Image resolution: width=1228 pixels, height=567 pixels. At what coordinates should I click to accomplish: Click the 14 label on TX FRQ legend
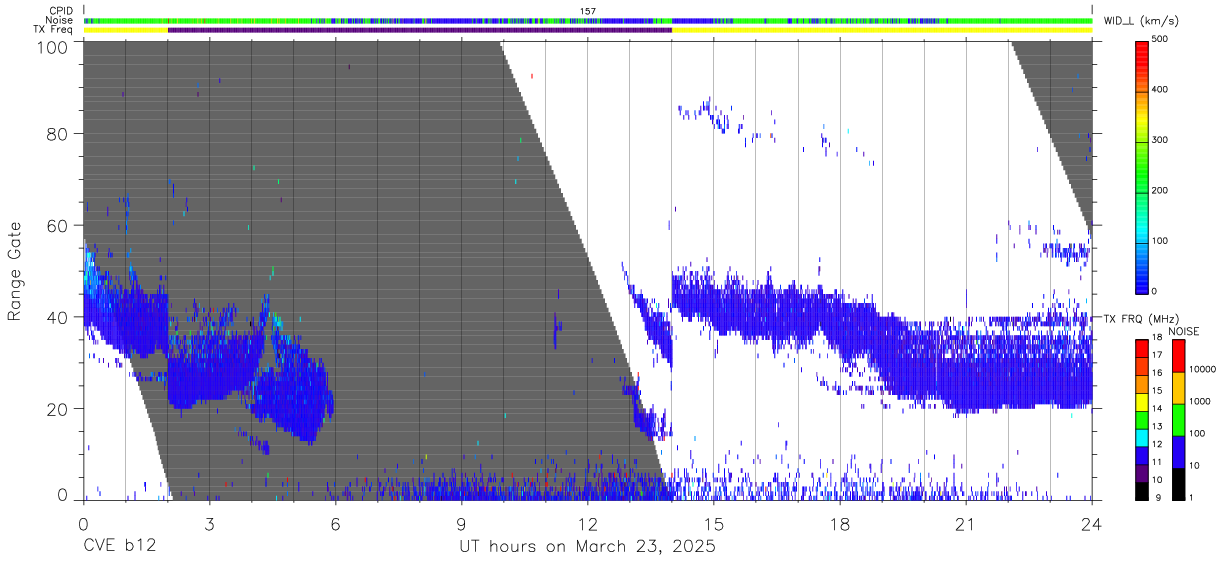coord(1158,409)
